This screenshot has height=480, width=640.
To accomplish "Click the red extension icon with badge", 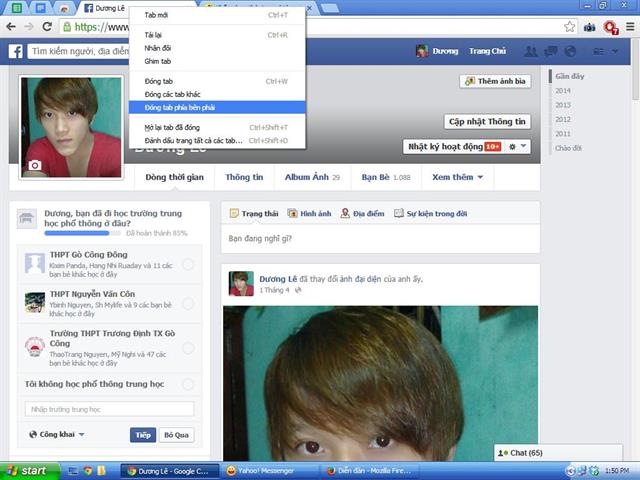I will [611, 28].
